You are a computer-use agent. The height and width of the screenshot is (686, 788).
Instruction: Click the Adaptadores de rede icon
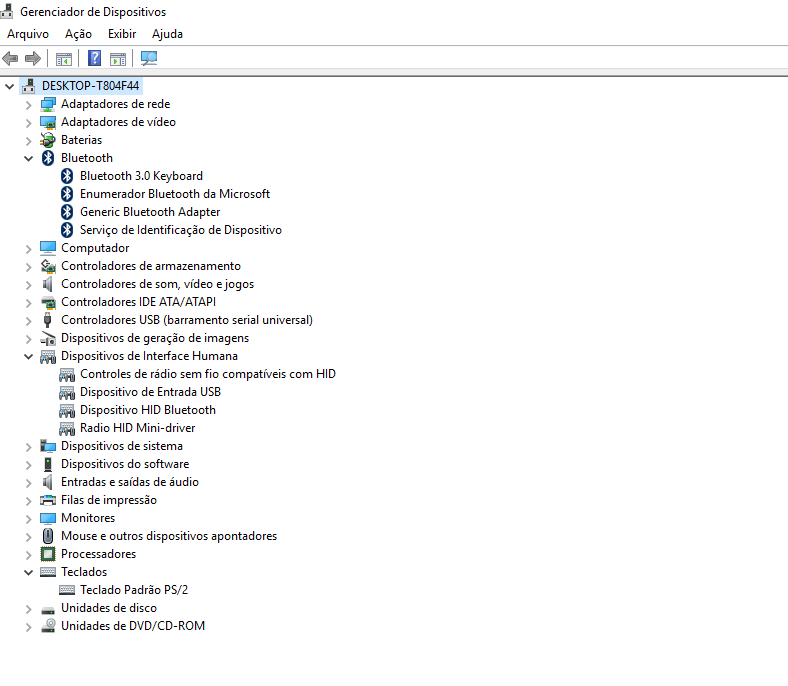[x=48, y=104]
